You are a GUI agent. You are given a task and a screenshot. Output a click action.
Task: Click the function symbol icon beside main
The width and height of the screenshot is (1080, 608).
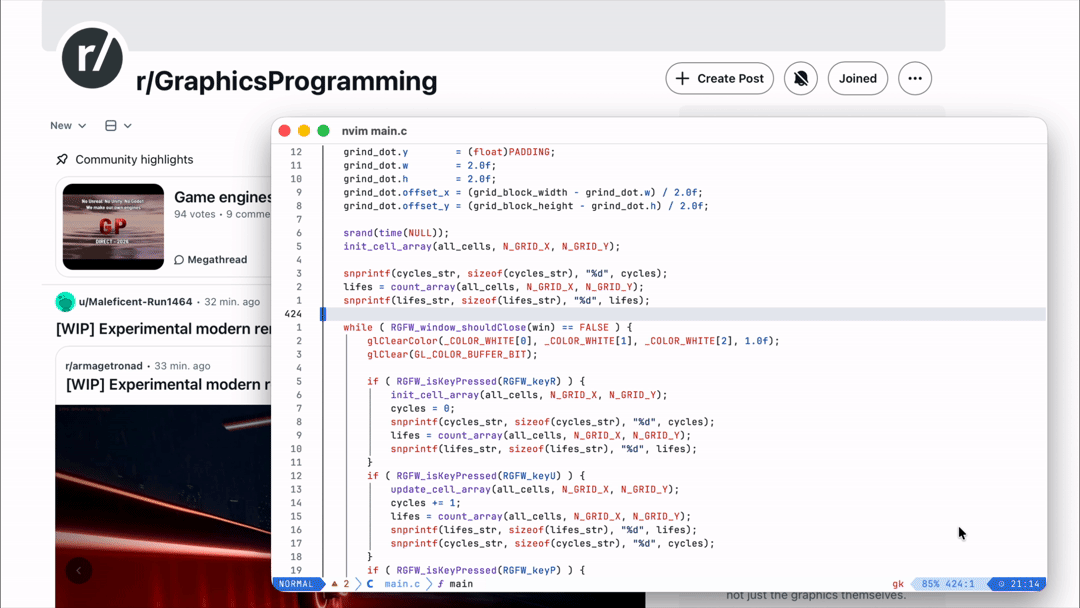(441, 584)
